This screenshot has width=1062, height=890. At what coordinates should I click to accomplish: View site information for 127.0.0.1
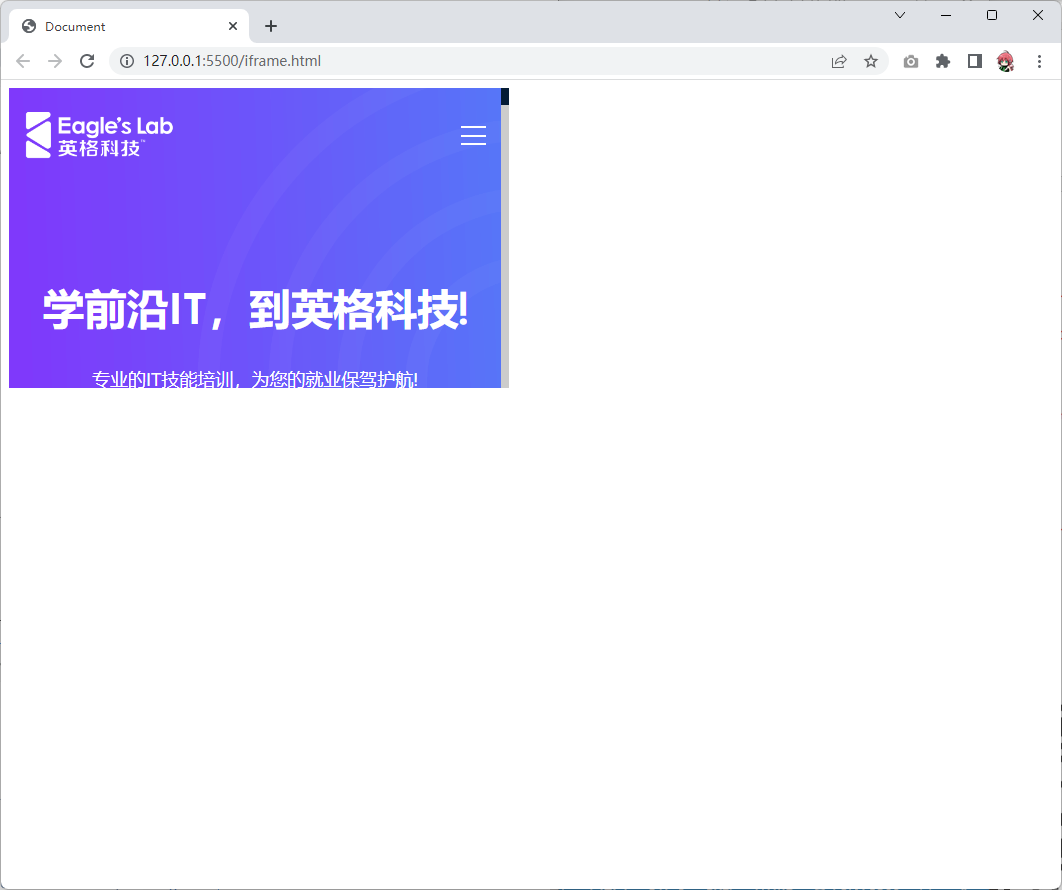pos(127,61)
